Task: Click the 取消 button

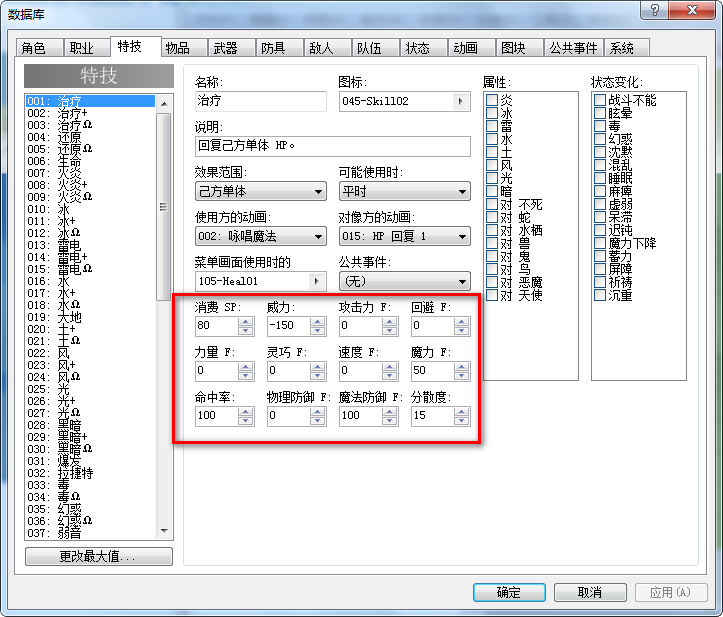Action: (590, 593)
